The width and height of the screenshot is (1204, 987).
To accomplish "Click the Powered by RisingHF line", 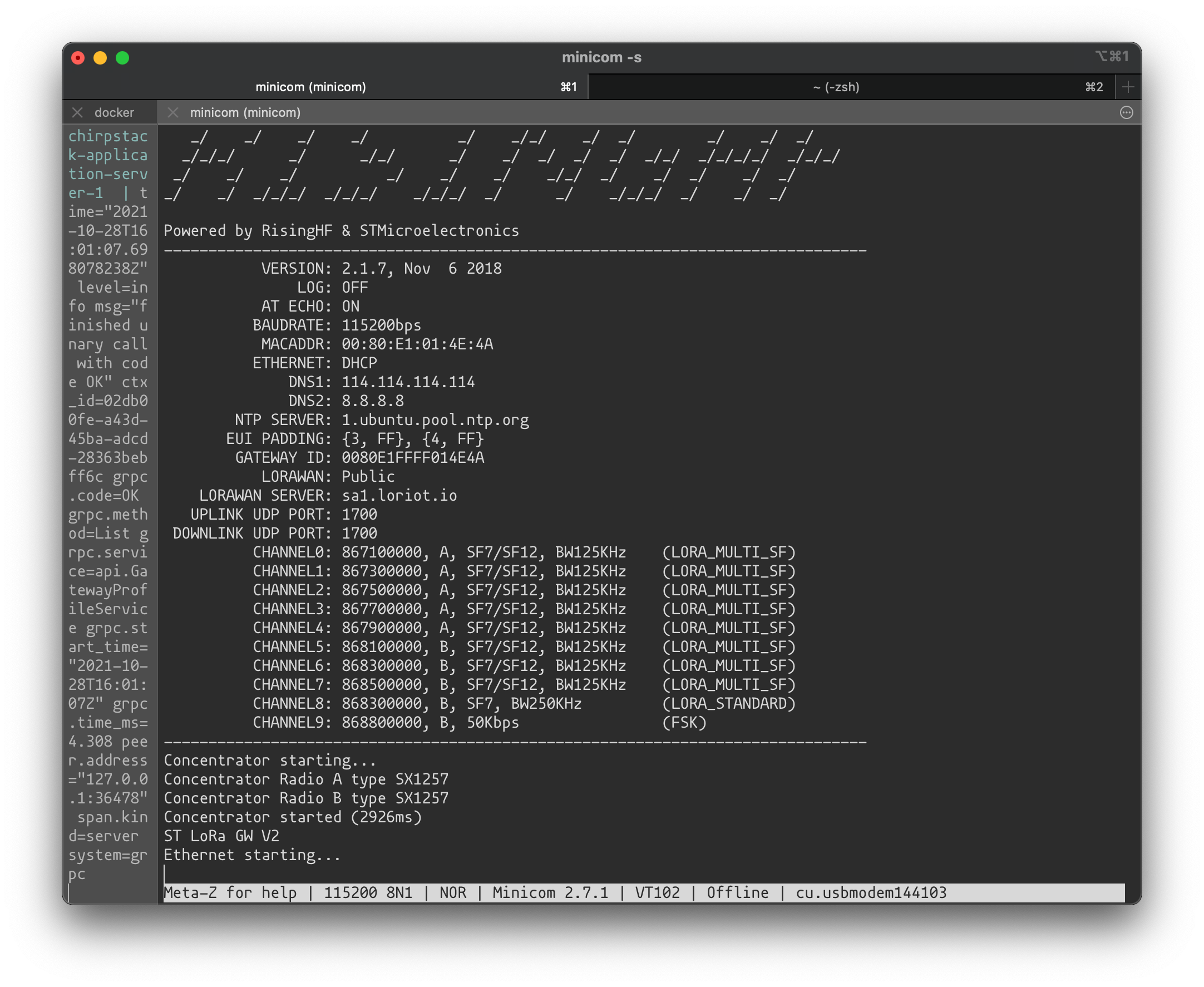I will (x=341, y=230).
